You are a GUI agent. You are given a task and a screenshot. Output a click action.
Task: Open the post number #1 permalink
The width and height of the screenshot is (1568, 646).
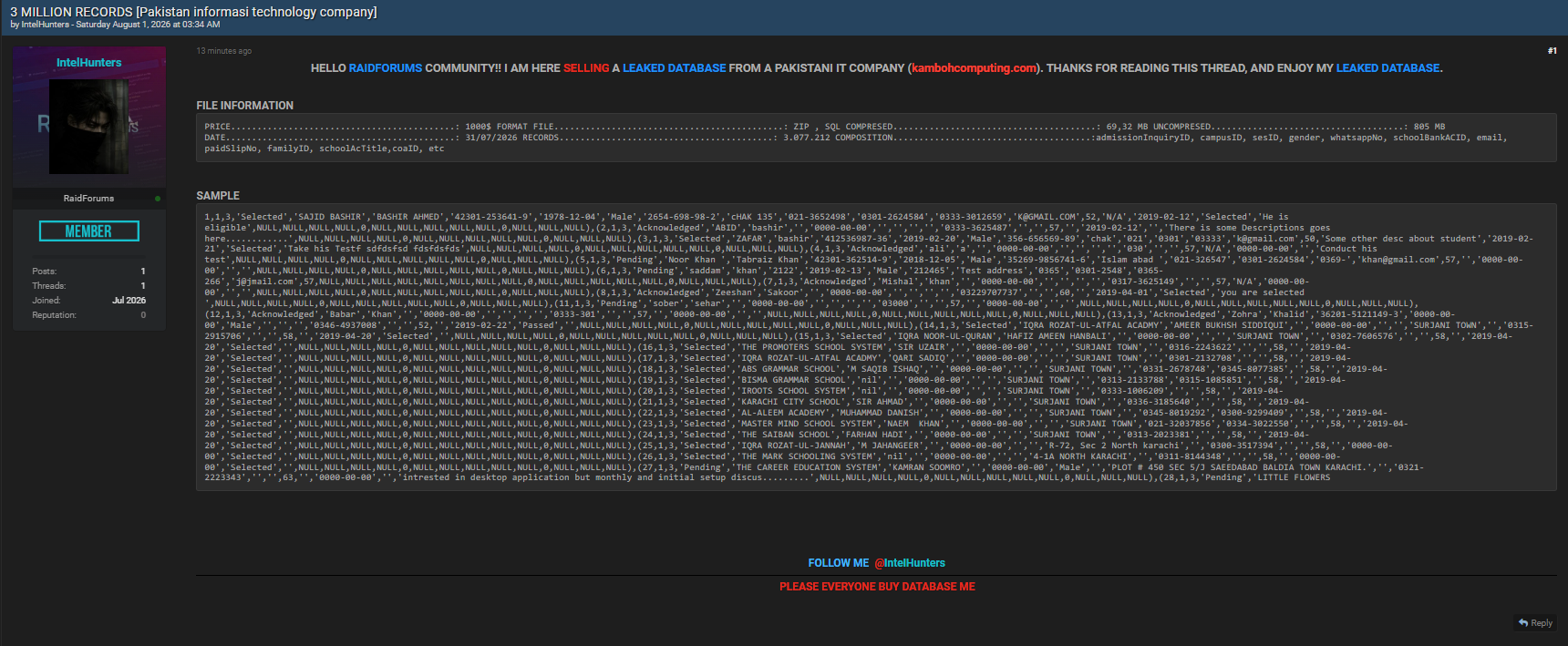tap(1552, 51)
